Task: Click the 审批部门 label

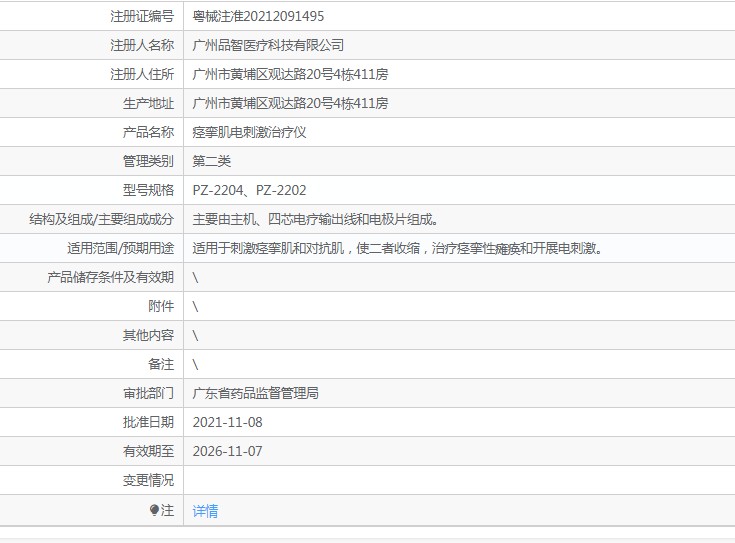Action: click(148, 393)
